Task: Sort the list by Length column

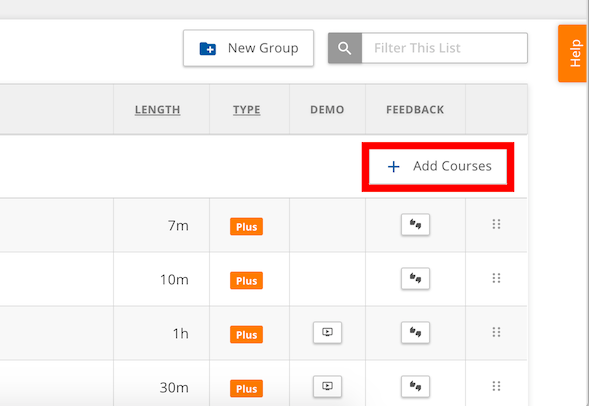Action: pos(157,110)
